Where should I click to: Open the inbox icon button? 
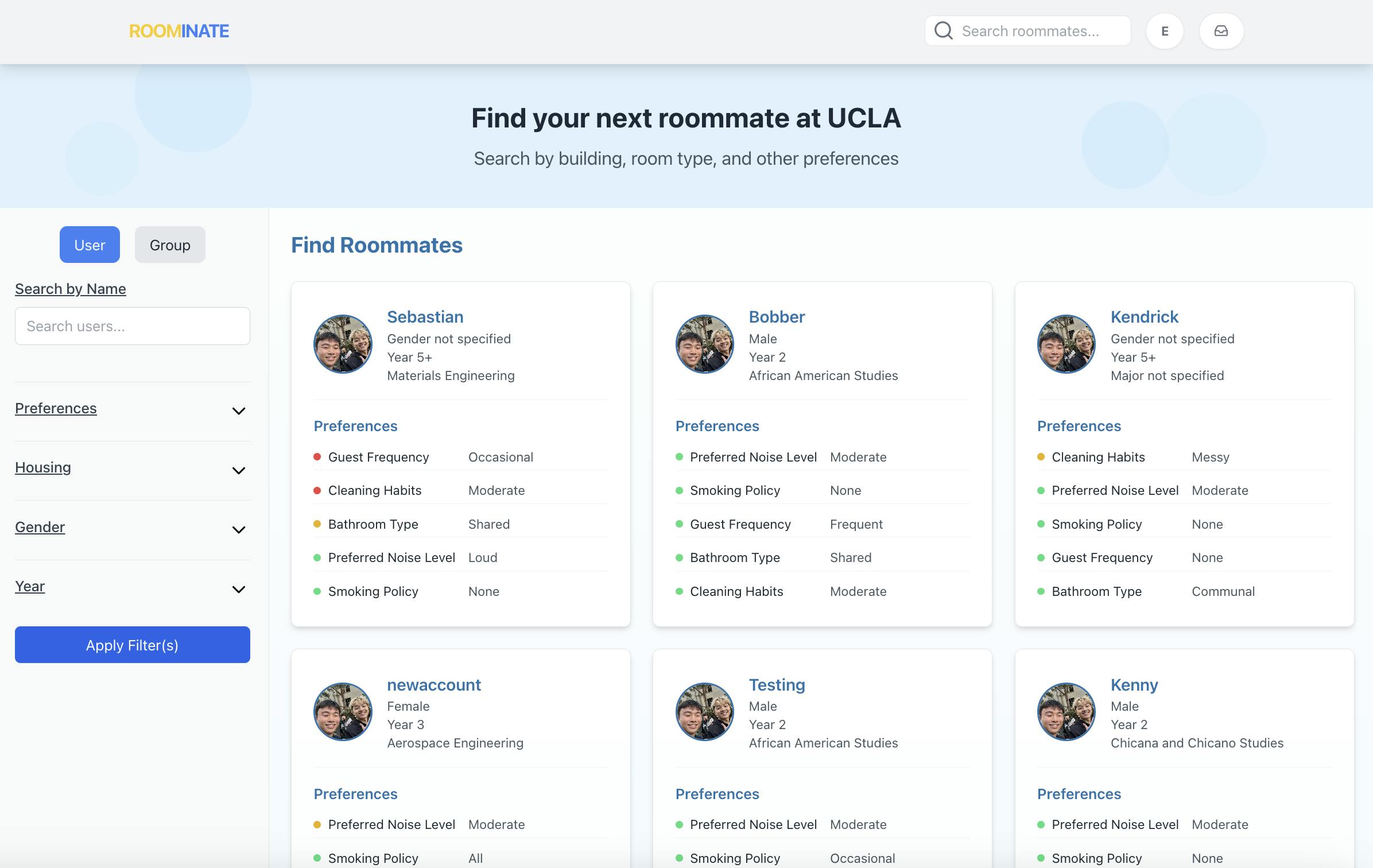pyautogui.click(x=1221, y=31)
